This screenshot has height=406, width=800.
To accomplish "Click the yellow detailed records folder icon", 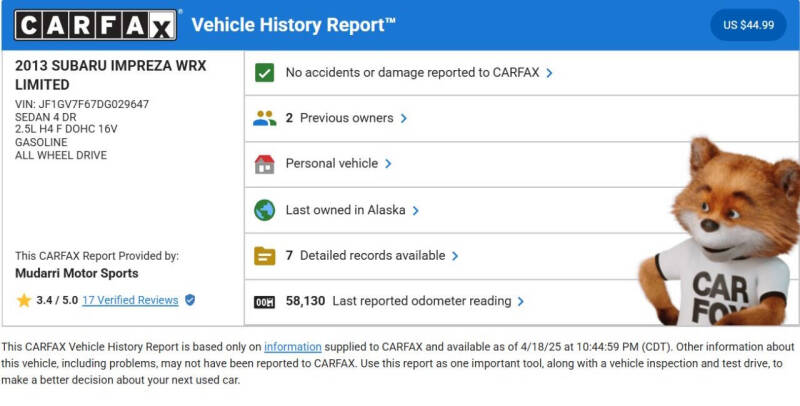I will click(264, 256).
